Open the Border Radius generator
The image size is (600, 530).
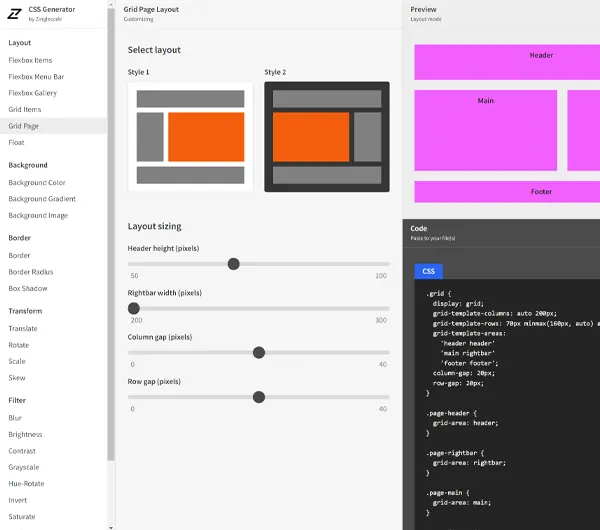31,272
